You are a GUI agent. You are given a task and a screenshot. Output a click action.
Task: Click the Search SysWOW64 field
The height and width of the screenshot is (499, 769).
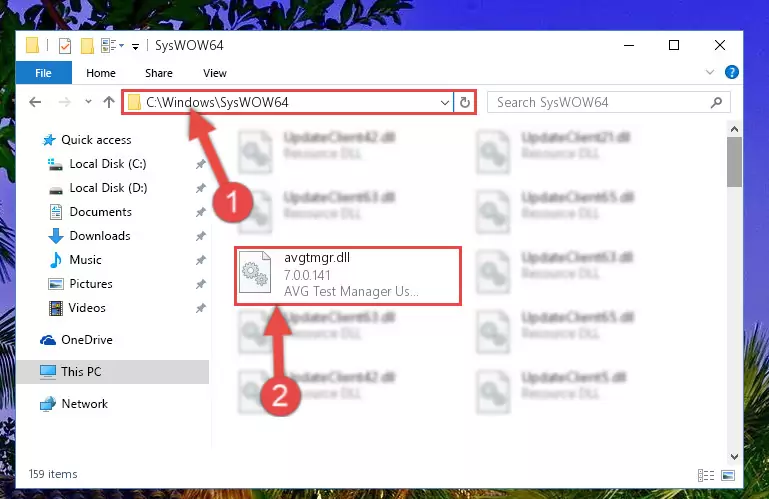click(x=608, y=103)
